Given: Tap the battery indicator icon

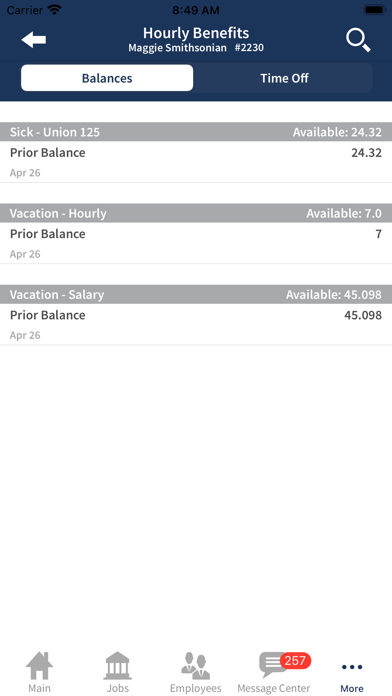Looking at the screenshot, I should [375, 10].
